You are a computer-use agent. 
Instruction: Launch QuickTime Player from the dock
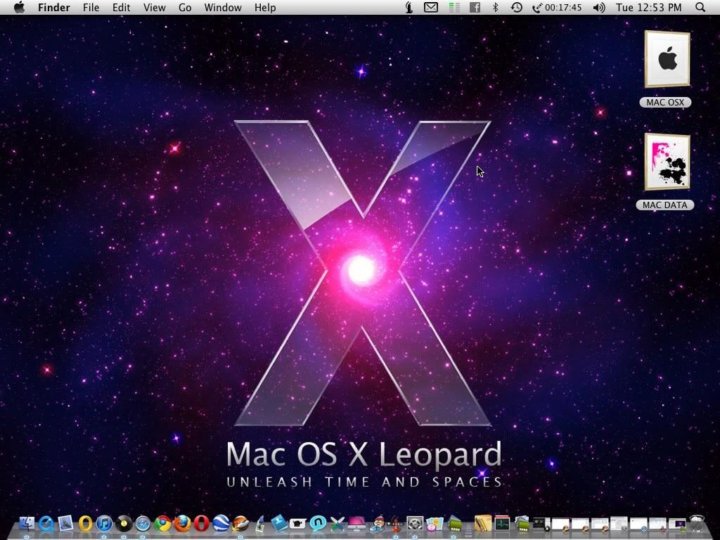(x=46, y=523)
